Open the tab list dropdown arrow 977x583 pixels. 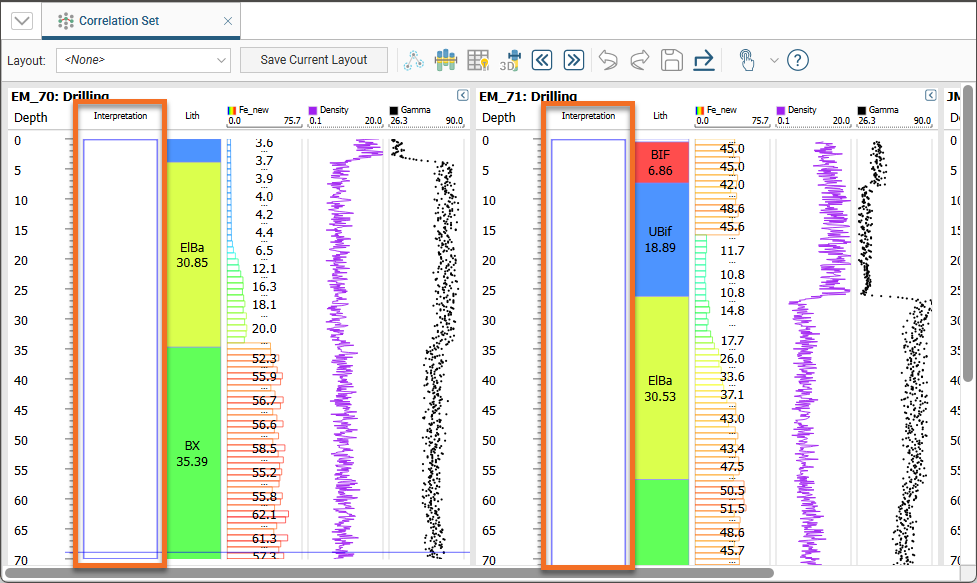tap(21, 21)
